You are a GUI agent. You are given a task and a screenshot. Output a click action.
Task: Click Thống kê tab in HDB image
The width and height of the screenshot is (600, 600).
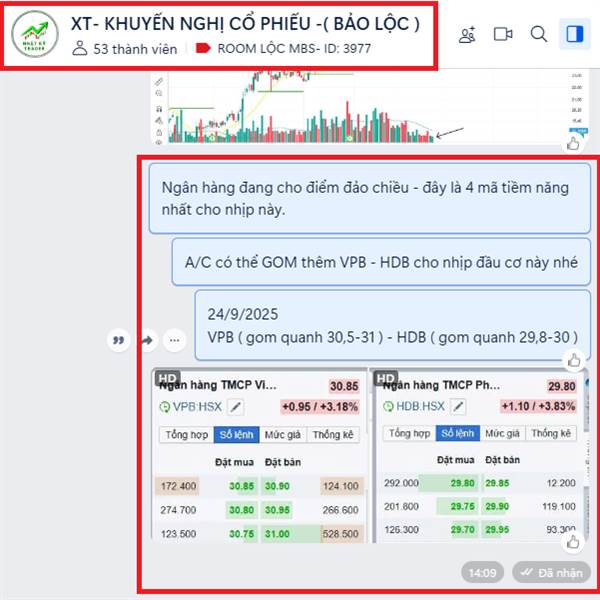tap(551, 433)
